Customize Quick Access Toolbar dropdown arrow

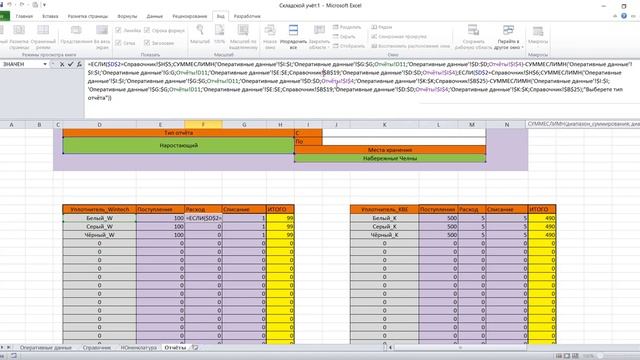click(44, 5)
